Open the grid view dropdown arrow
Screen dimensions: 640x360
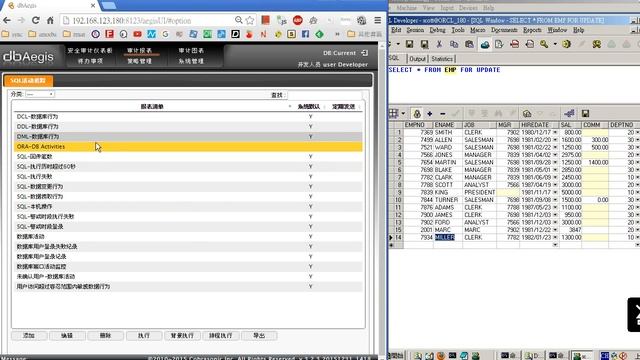pos(403,113)
